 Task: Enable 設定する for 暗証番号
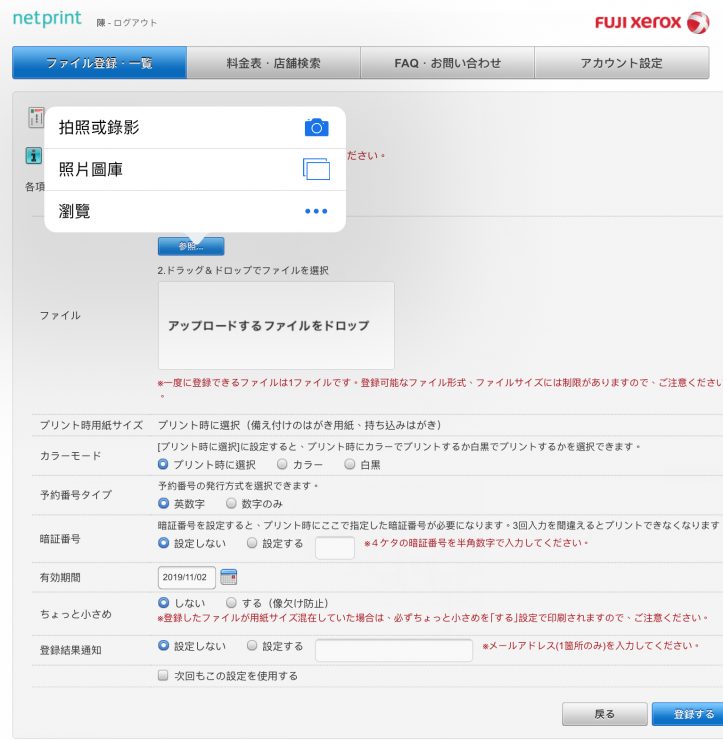[x=252, y=543]
